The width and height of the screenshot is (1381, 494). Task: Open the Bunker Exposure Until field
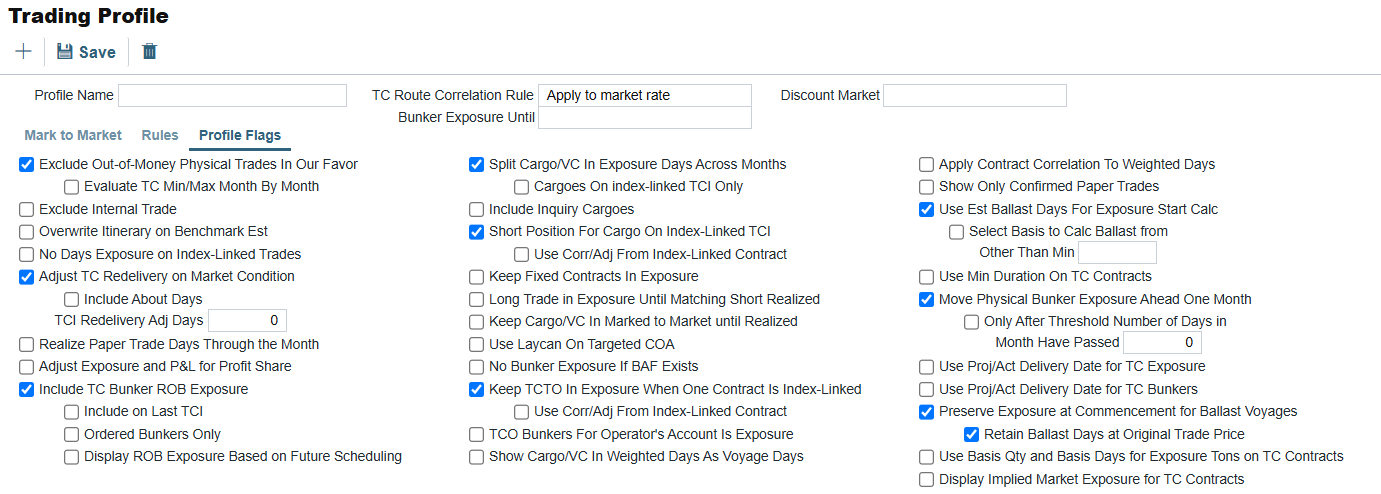point(645,117)
